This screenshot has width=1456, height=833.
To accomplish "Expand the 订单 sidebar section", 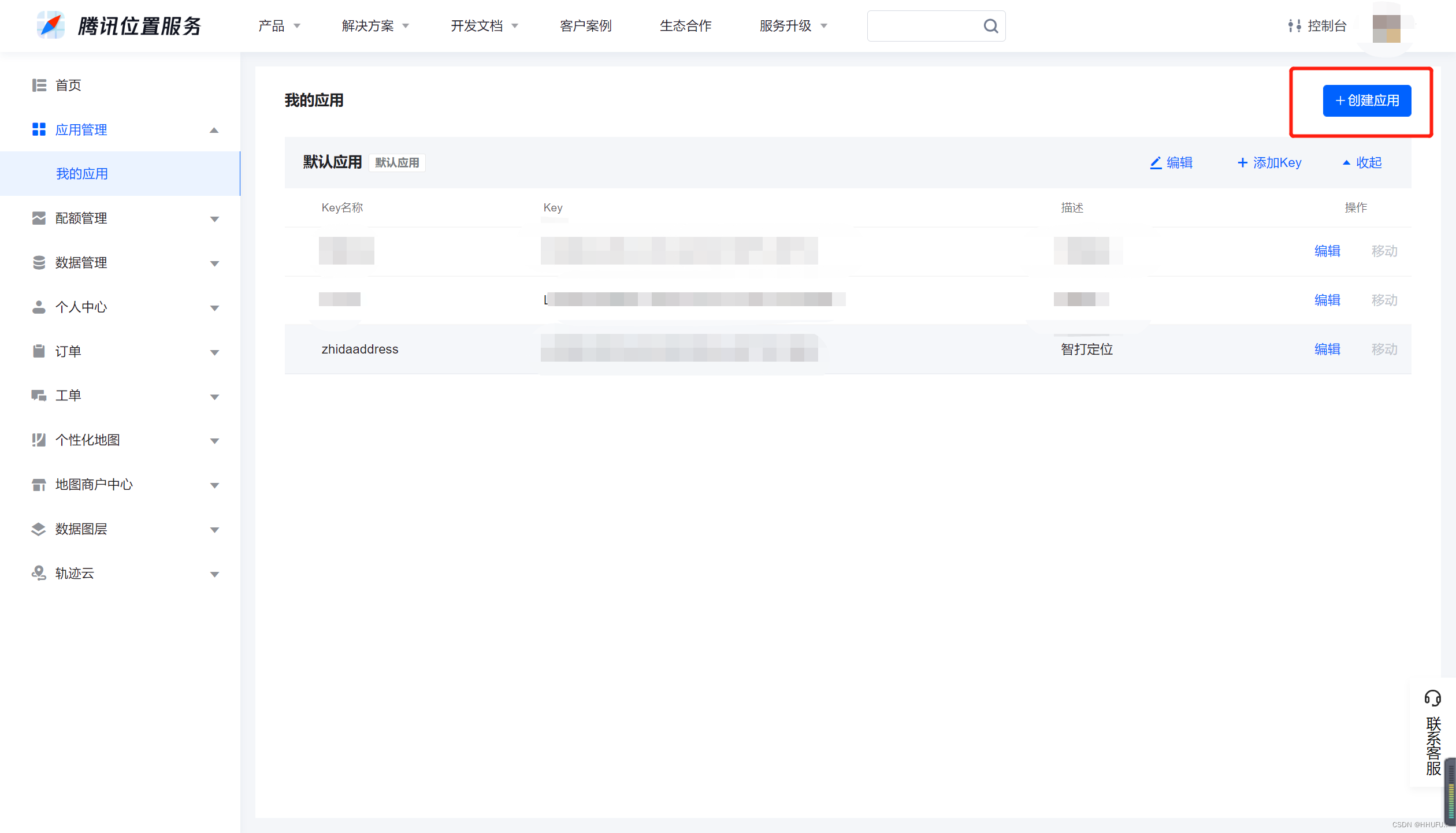I will click(214, 352).
